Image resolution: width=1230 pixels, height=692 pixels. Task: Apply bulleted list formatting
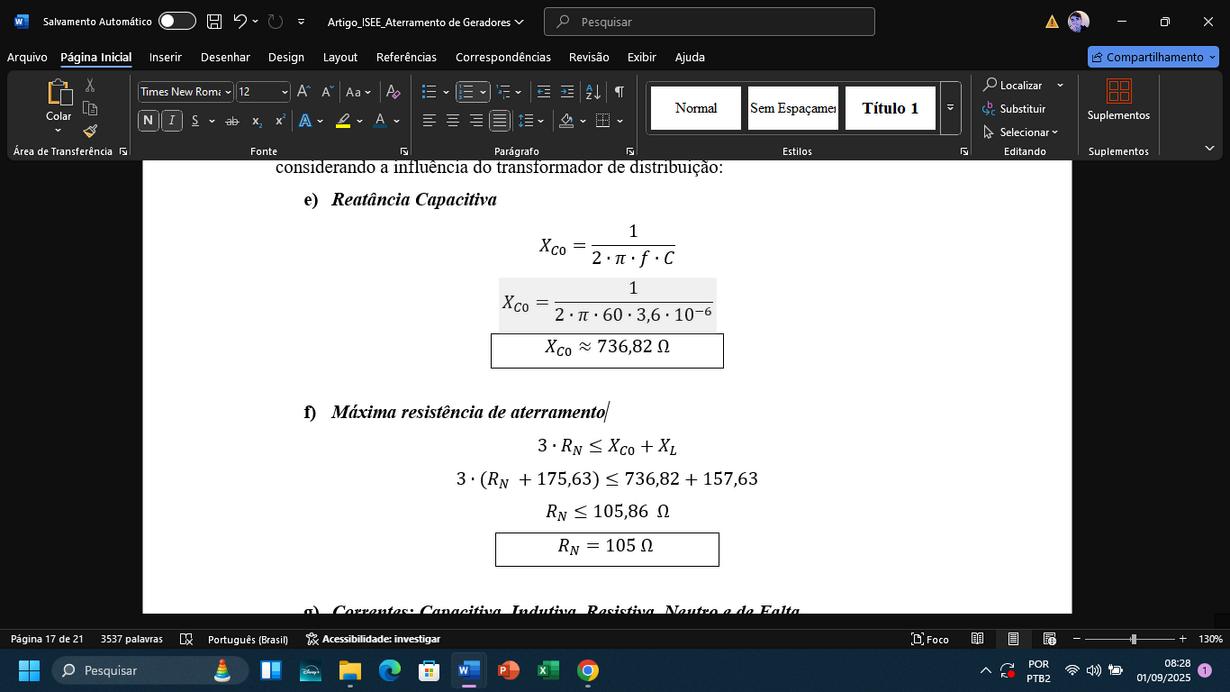(429, 92)
